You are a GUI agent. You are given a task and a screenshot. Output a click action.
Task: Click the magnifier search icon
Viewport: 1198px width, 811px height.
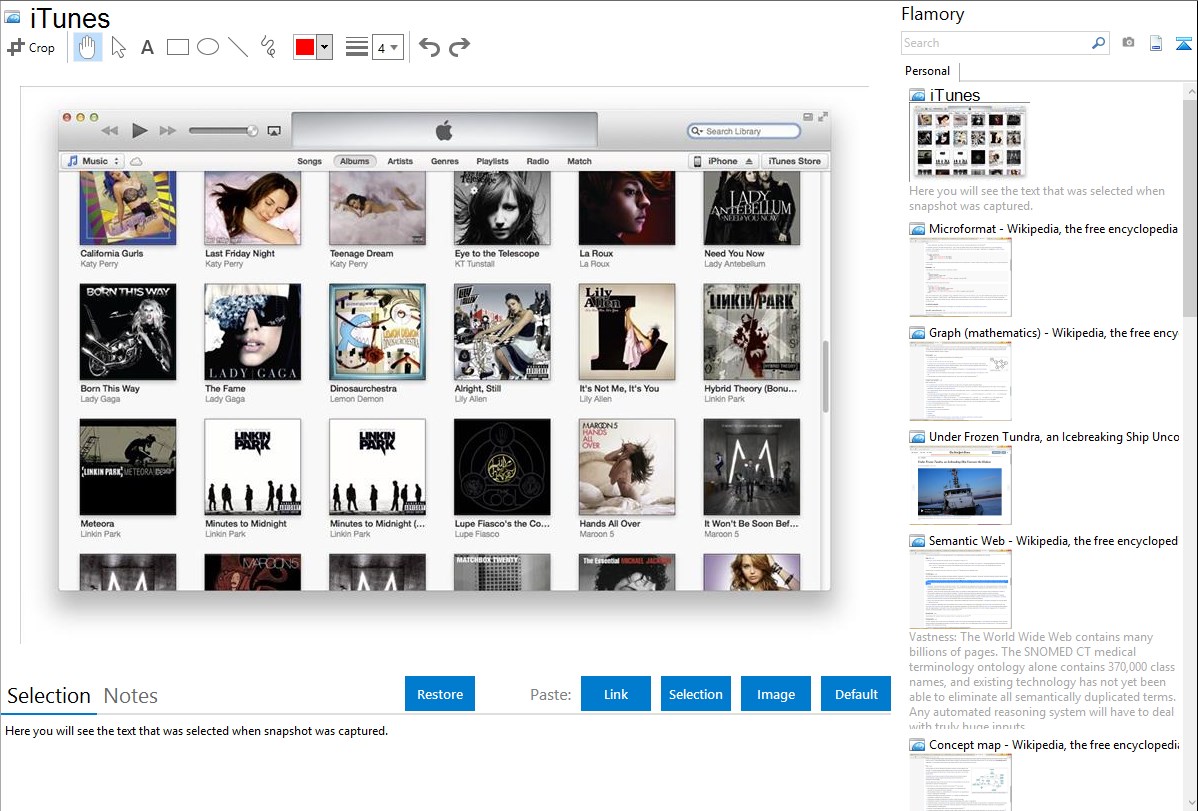(1098, 43)
